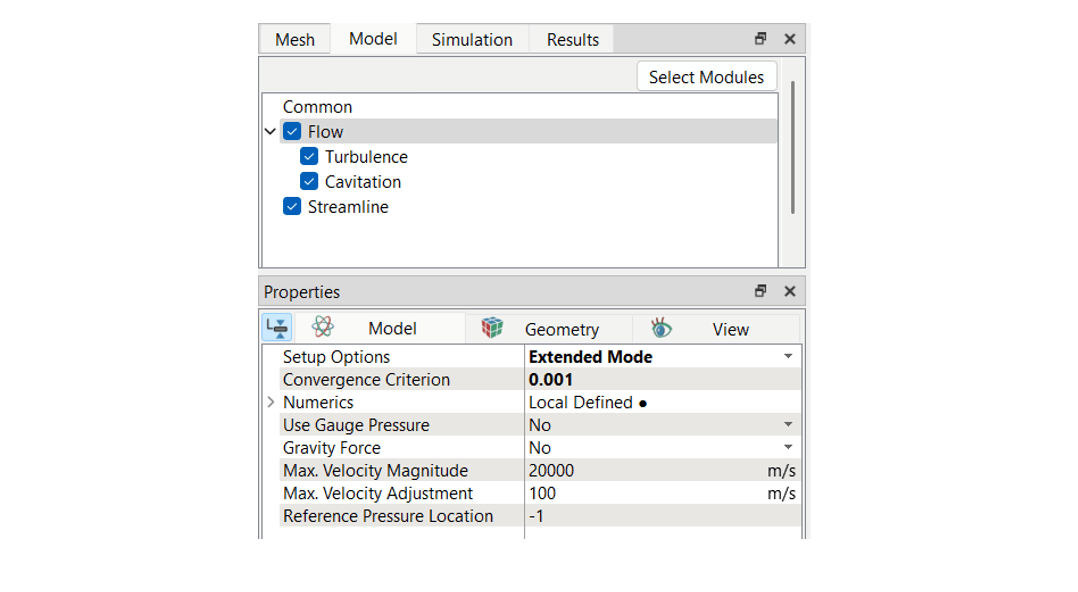This screenshot has height=592, width=1078.
Task: Select the Common tree item
Action: click(317, 107)
